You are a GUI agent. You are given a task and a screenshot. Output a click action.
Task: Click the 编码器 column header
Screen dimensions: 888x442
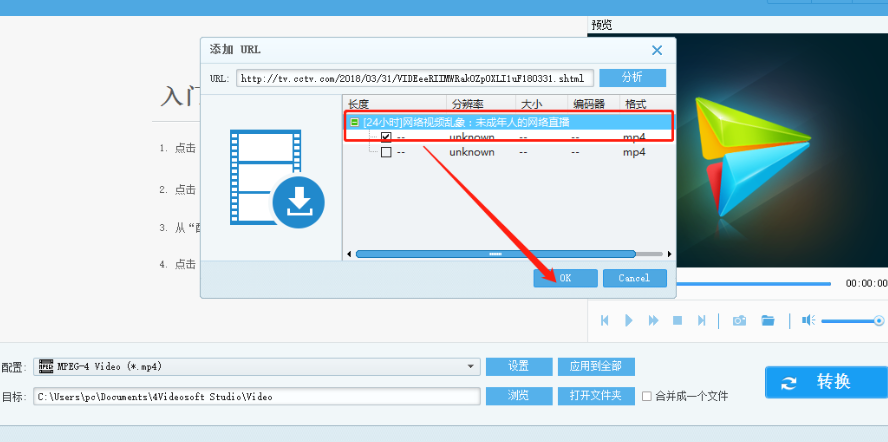(x=594, y=104)
